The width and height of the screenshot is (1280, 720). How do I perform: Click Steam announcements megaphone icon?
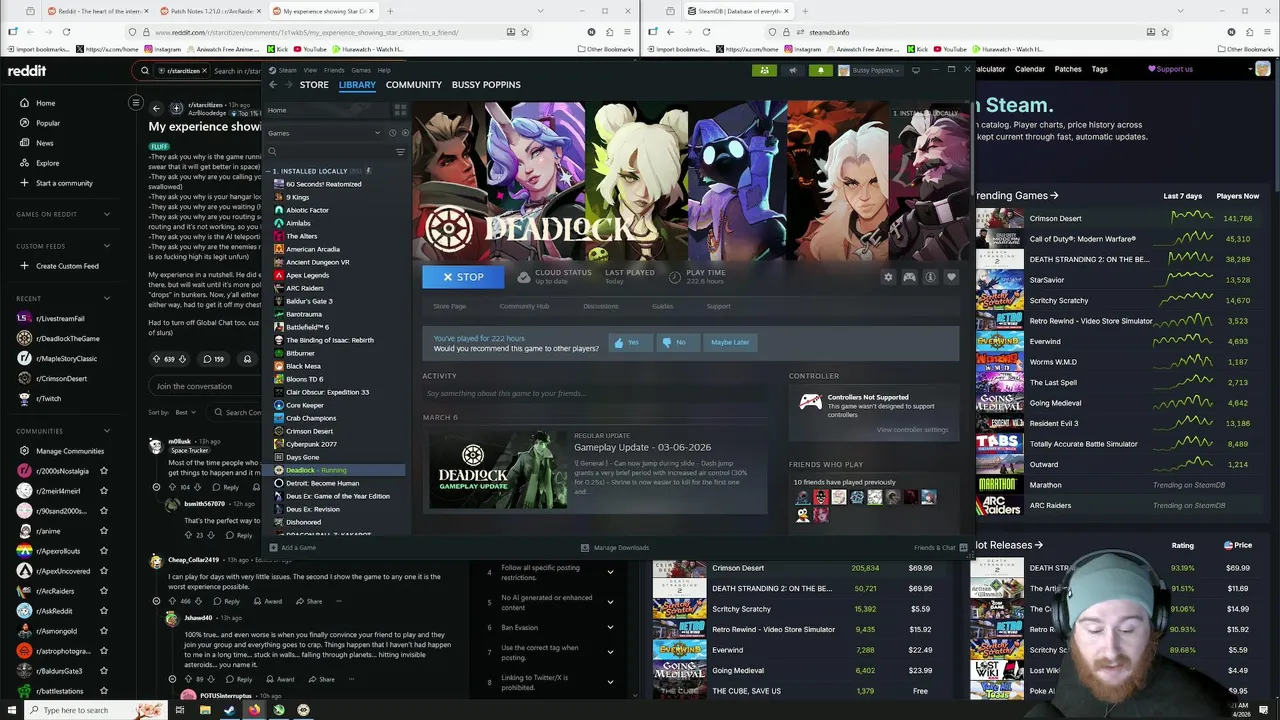pyautogui.click(x=793, y=70)
